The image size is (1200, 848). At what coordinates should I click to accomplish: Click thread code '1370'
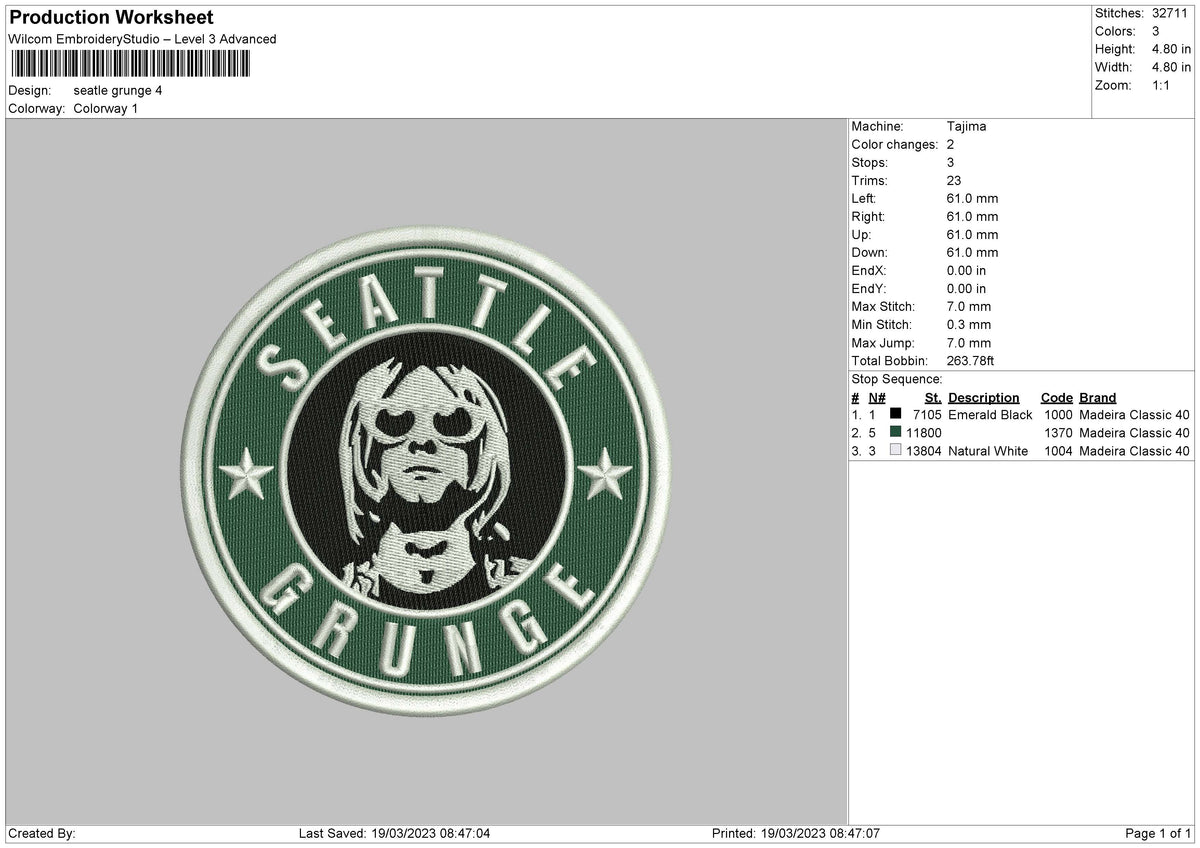pyautogui.click(x=1058, y=432)
